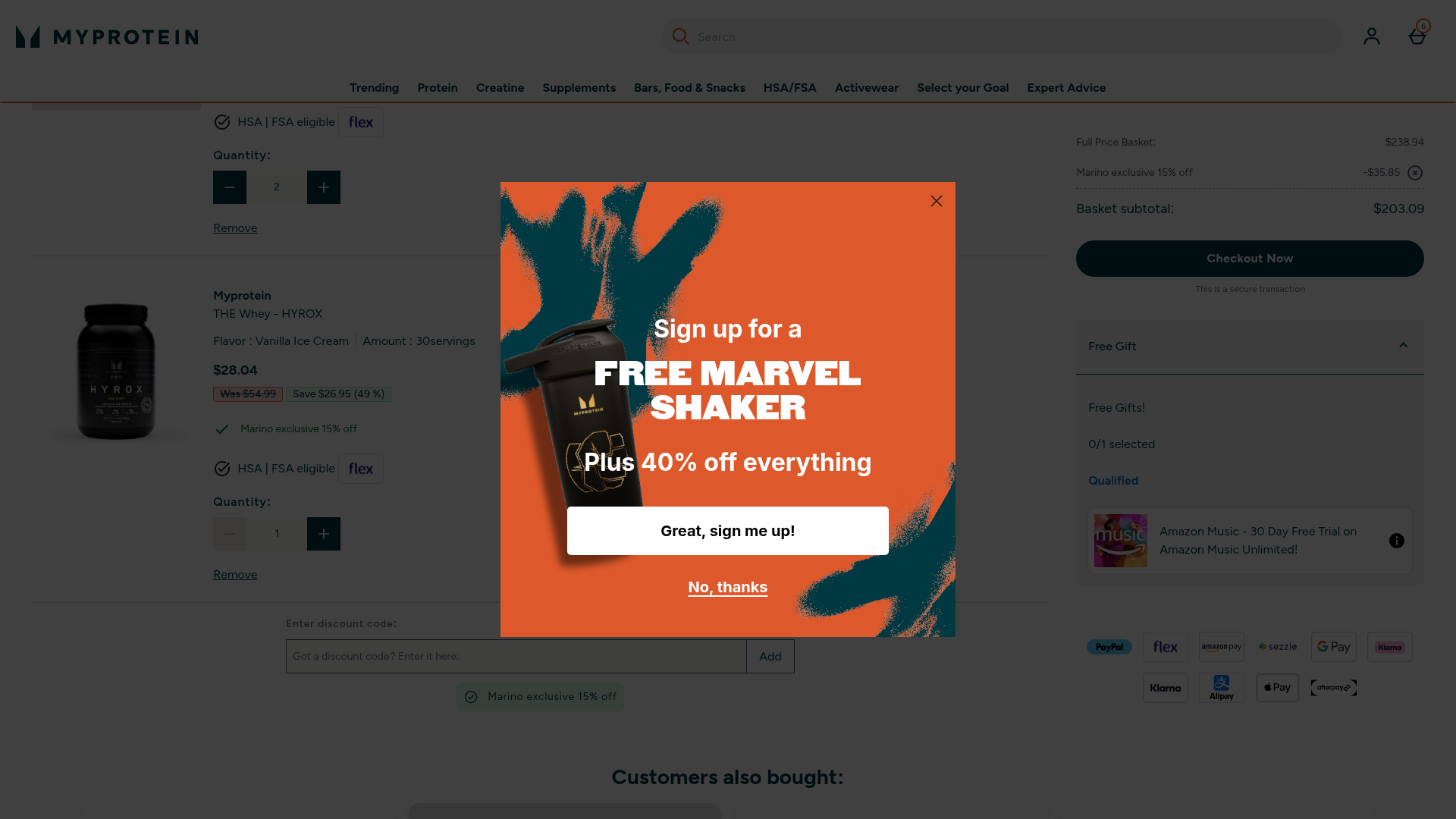
Task: Increase quantity of THE Whey HYROX
Action: [324, 534]
